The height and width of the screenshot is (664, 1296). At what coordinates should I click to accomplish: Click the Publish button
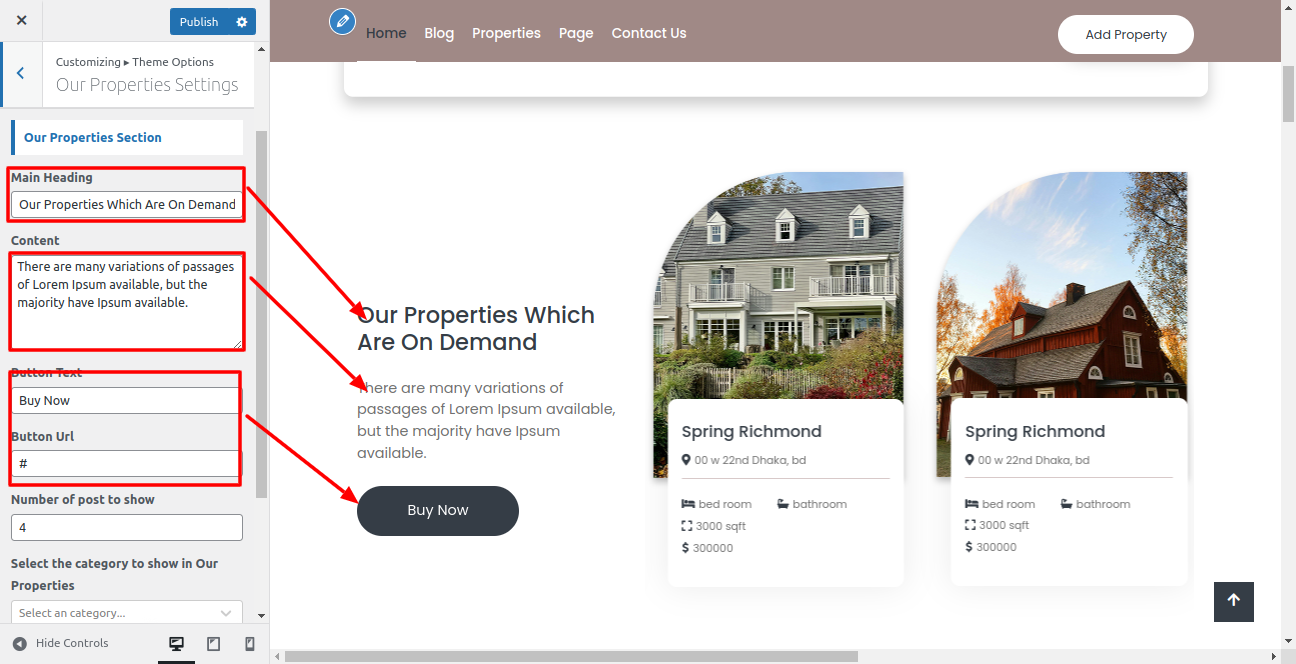(199, 21)
